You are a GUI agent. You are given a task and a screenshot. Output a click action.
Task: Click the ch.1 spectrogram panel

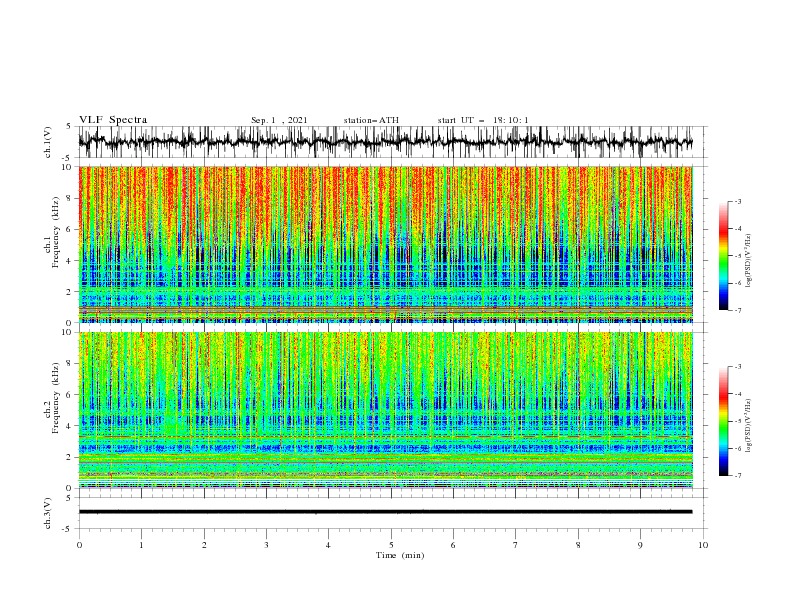[x=385, y=244]
